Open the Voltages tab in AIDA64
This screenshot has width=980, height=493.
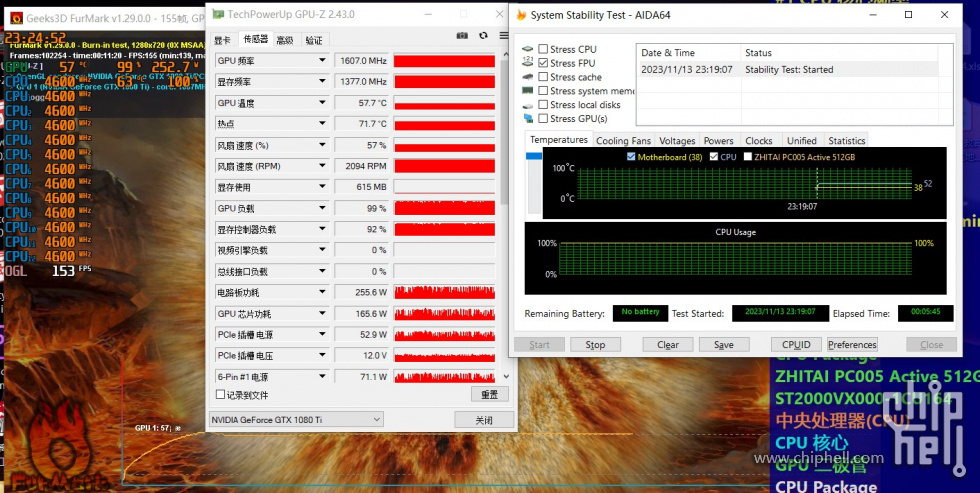coord(677,141)
